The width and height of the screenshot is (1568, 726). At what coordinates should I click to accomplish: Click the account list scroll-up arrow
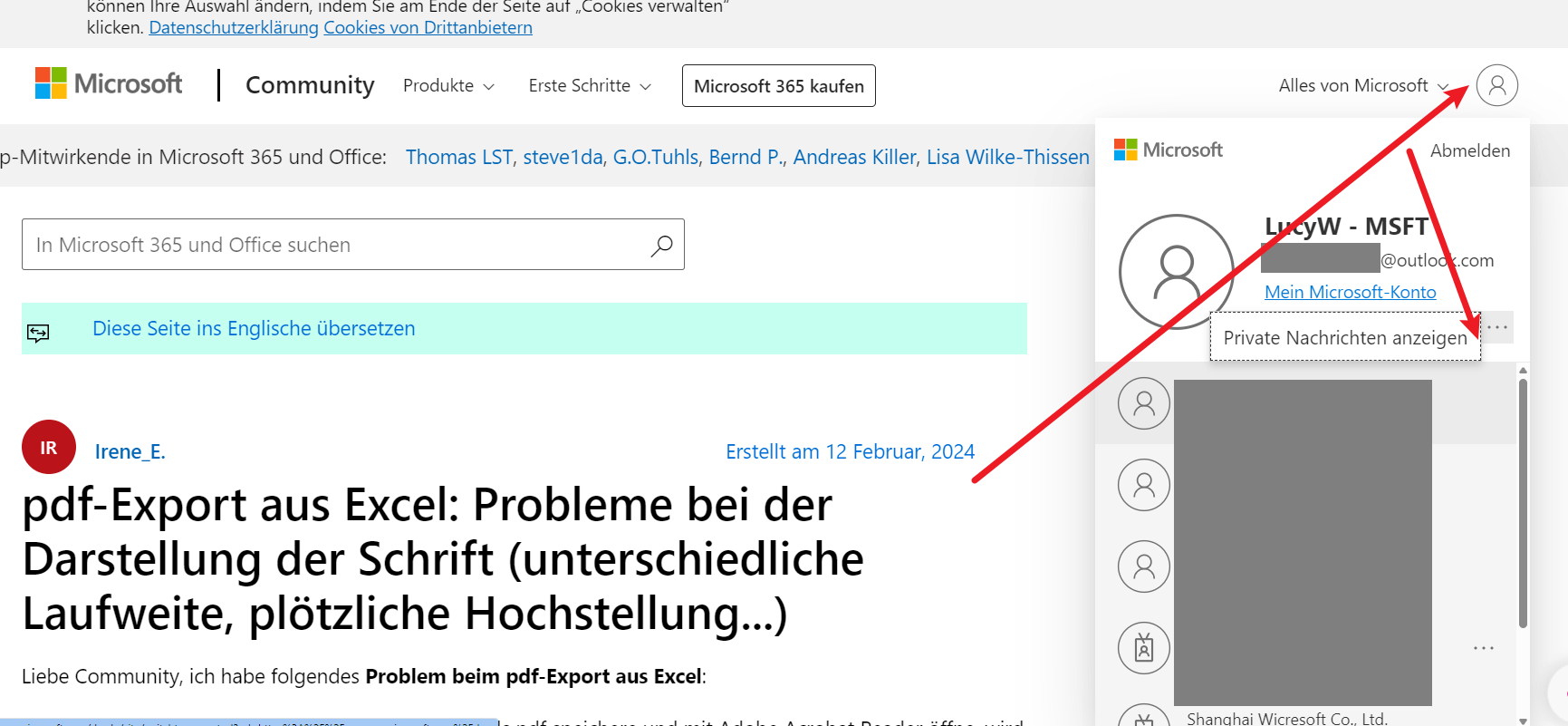click(x=1523, y=370)
